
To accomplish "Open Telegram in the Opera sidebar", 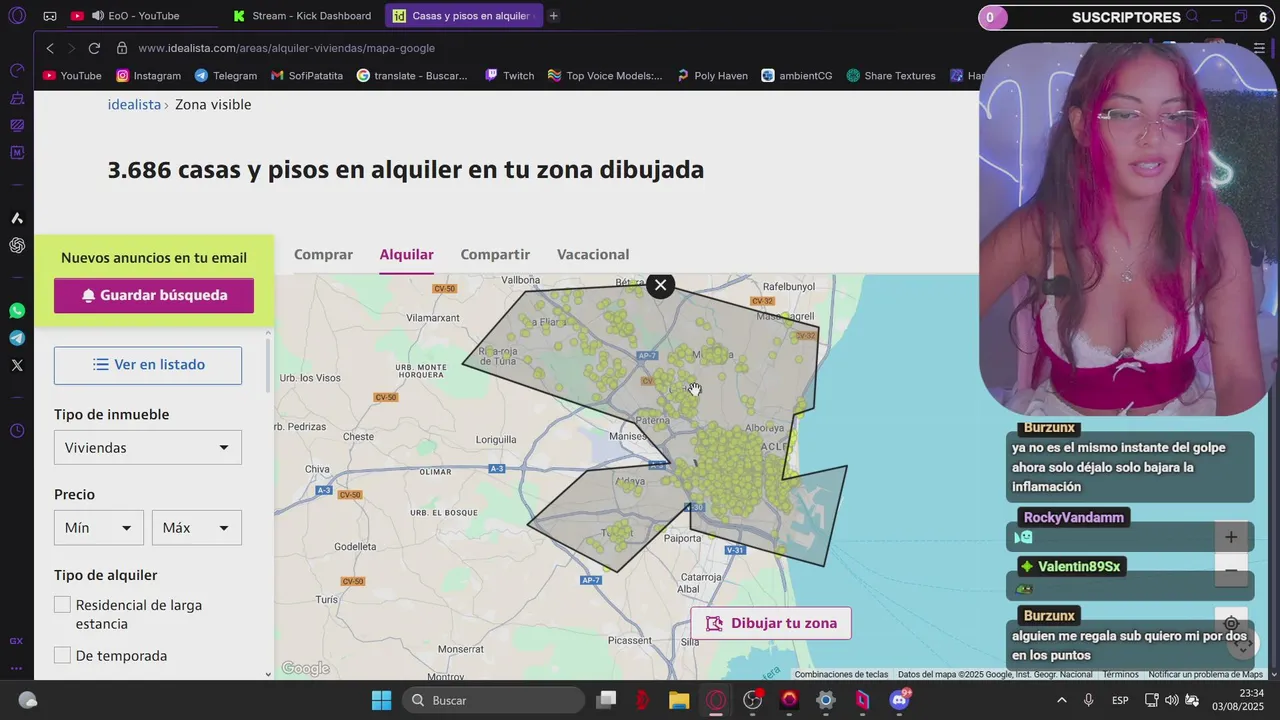I will pos(17,338).
